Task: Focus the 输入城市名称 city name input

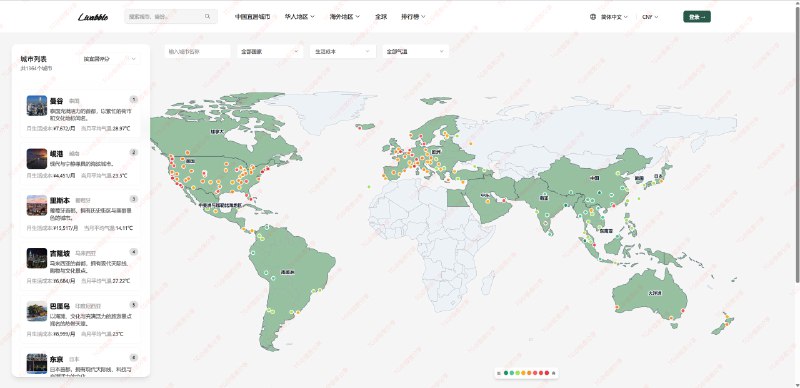Action: click(197, 52)
